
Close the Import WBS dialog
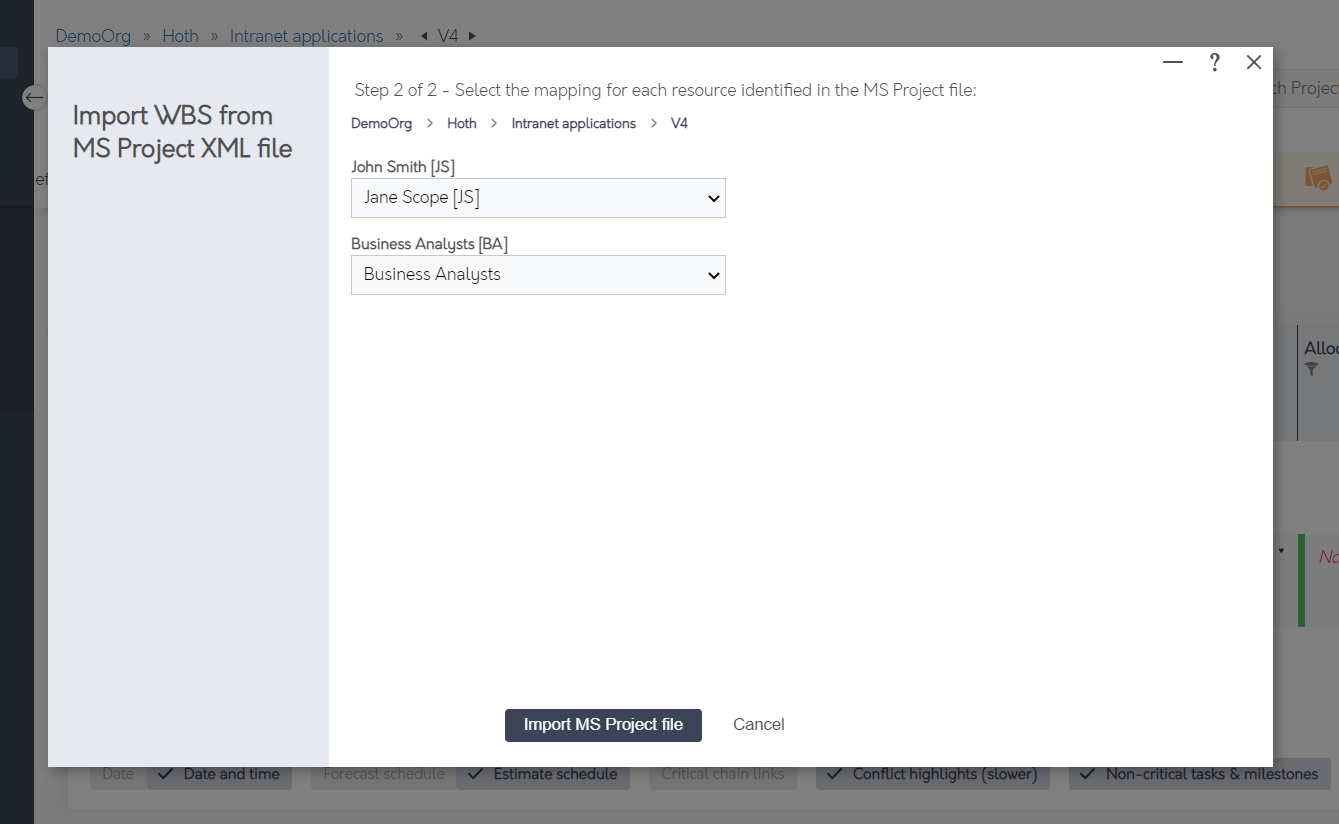coord(1253,62)
